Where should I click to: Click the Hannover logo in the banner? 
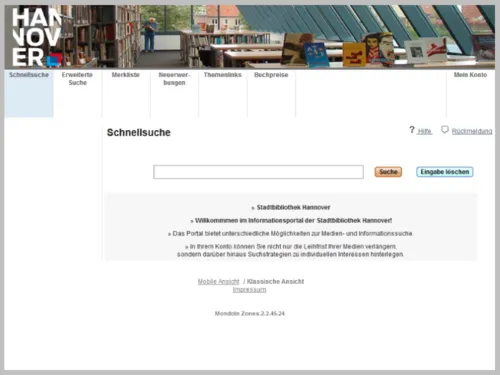[x=37, y=37]
